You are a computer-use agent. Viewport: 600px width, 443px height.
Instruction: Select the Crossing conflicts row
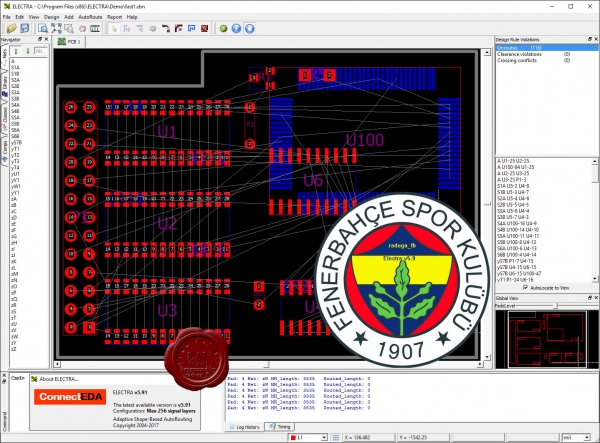pyautogui.click(x=547, y=60)
